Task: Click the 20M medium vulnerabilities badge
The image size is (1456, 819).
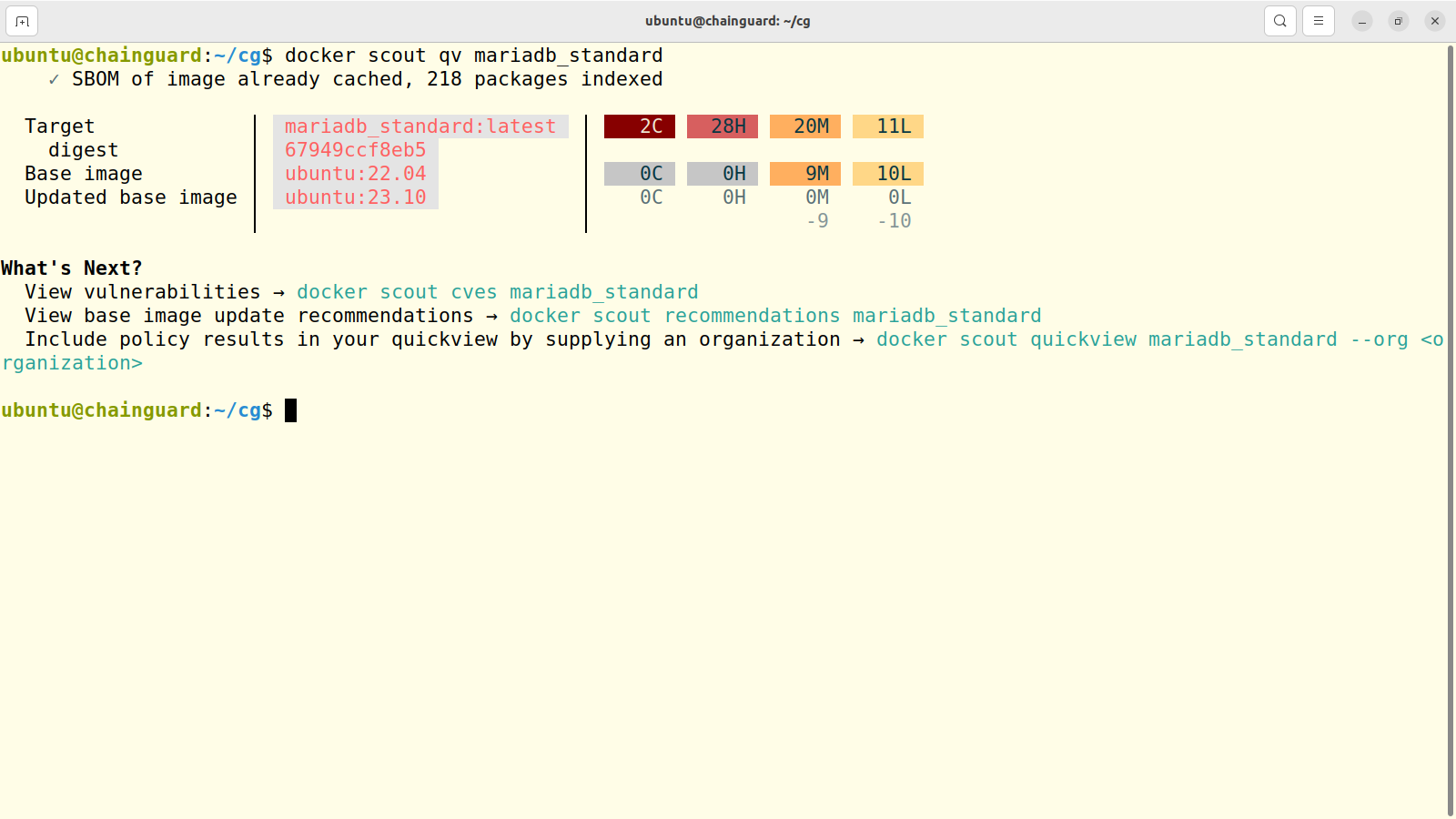Action: tap(805, 126)
